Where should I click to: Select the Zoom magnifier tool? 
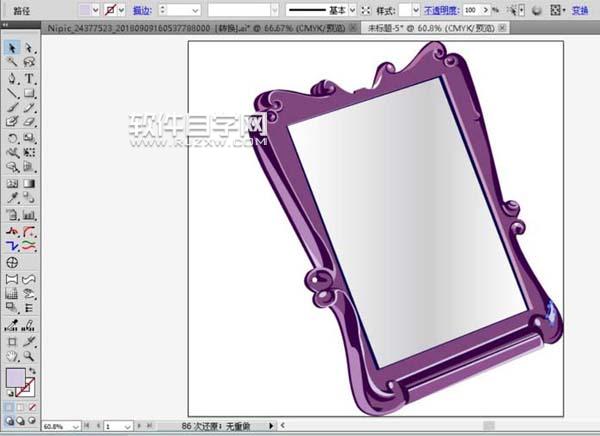(29, 356)
